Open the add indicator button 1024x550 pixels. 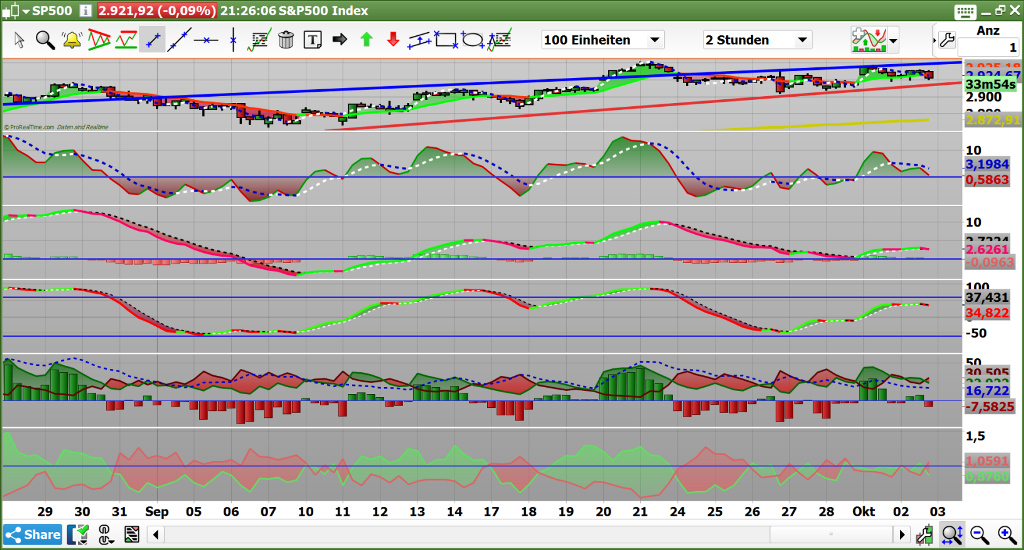click(x=868, y=40)
